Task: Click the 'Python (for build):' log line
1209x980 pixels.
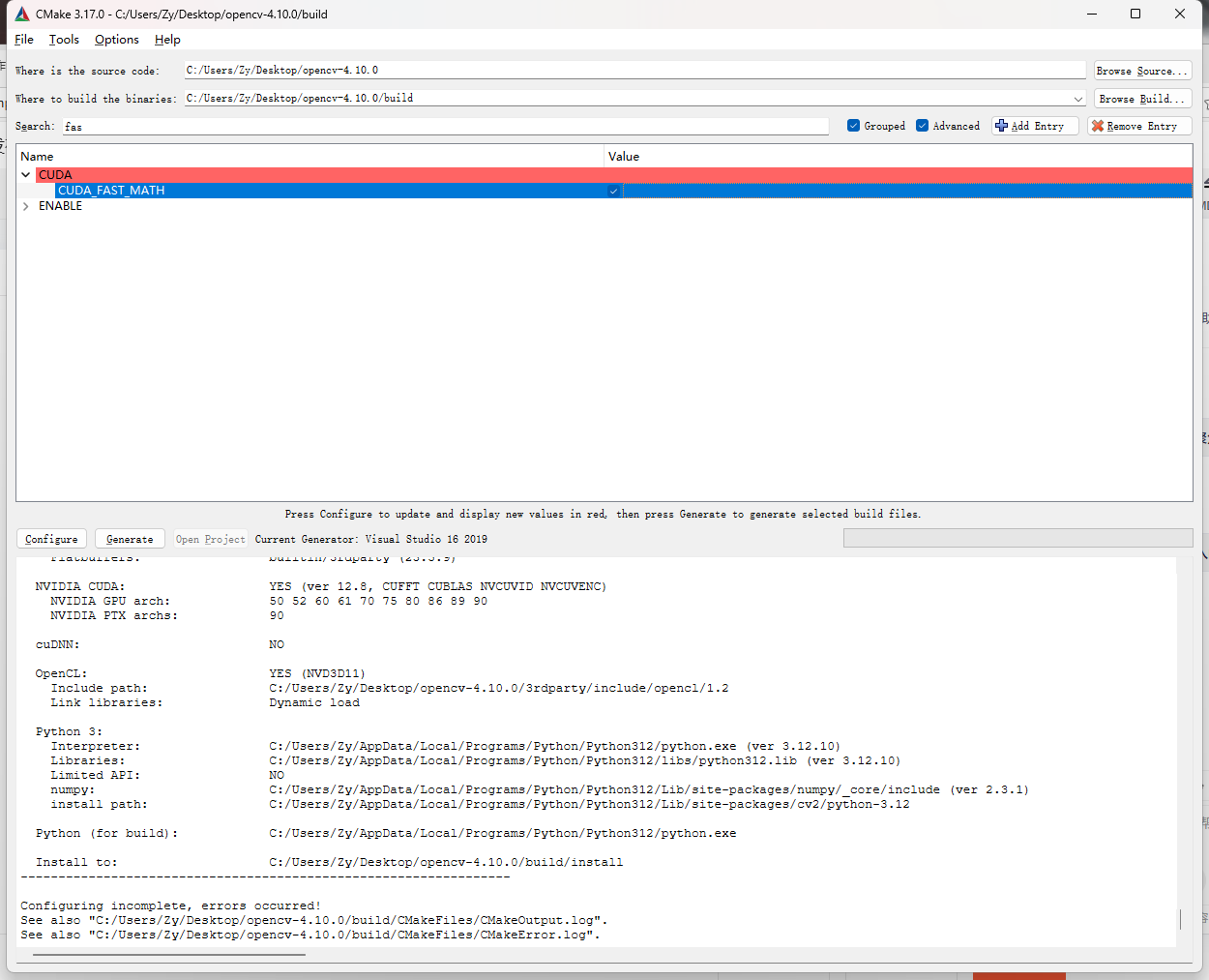Action: click(386, 833)
